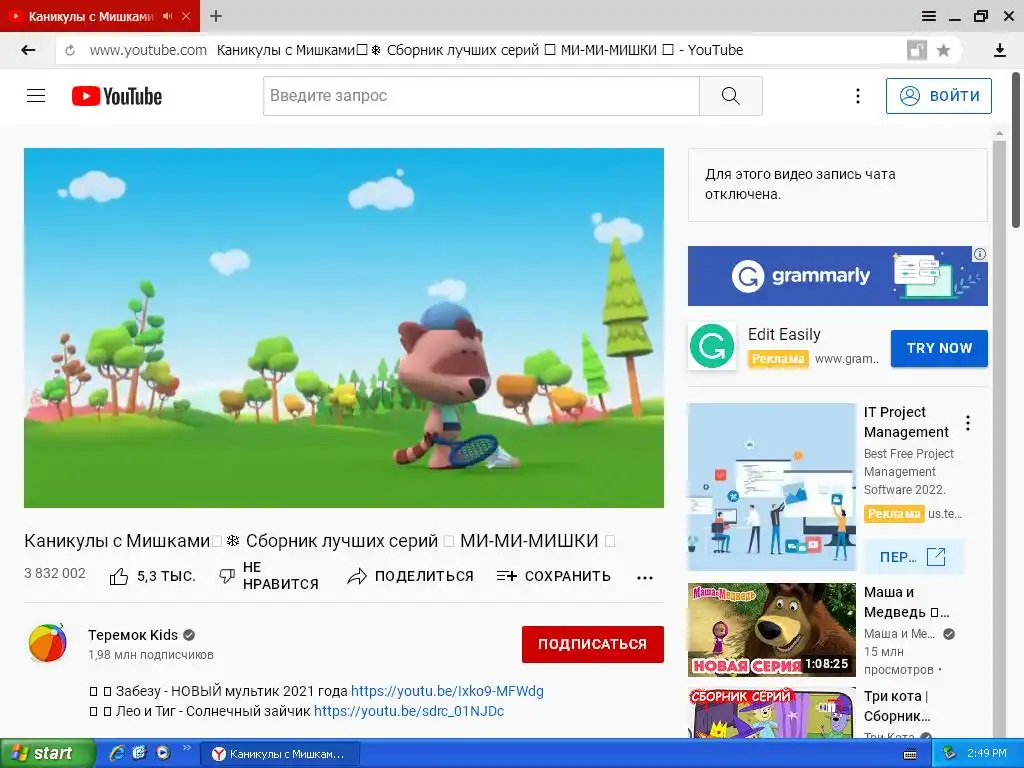Click inner page scrollbar up arrow
Screen dimensions: 1024x768
coord(999,133)
